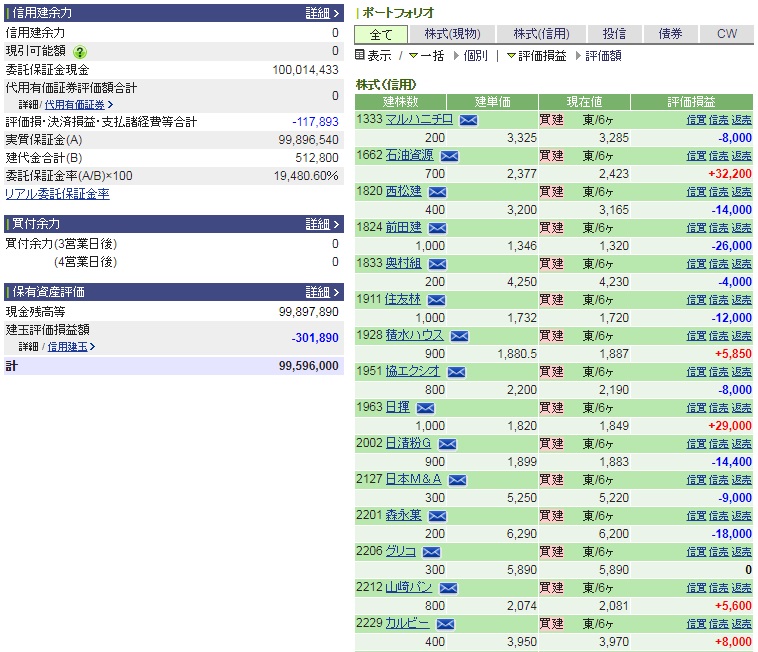This screenshot has height=652, width=758.
Task: Click the 建株数 column header
Action: (400, 102)
